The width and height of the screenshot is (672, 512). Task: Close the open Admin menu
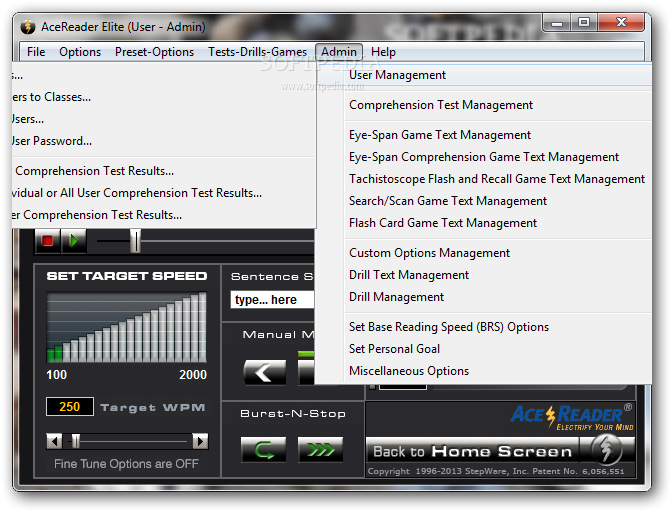click(339, 52)
